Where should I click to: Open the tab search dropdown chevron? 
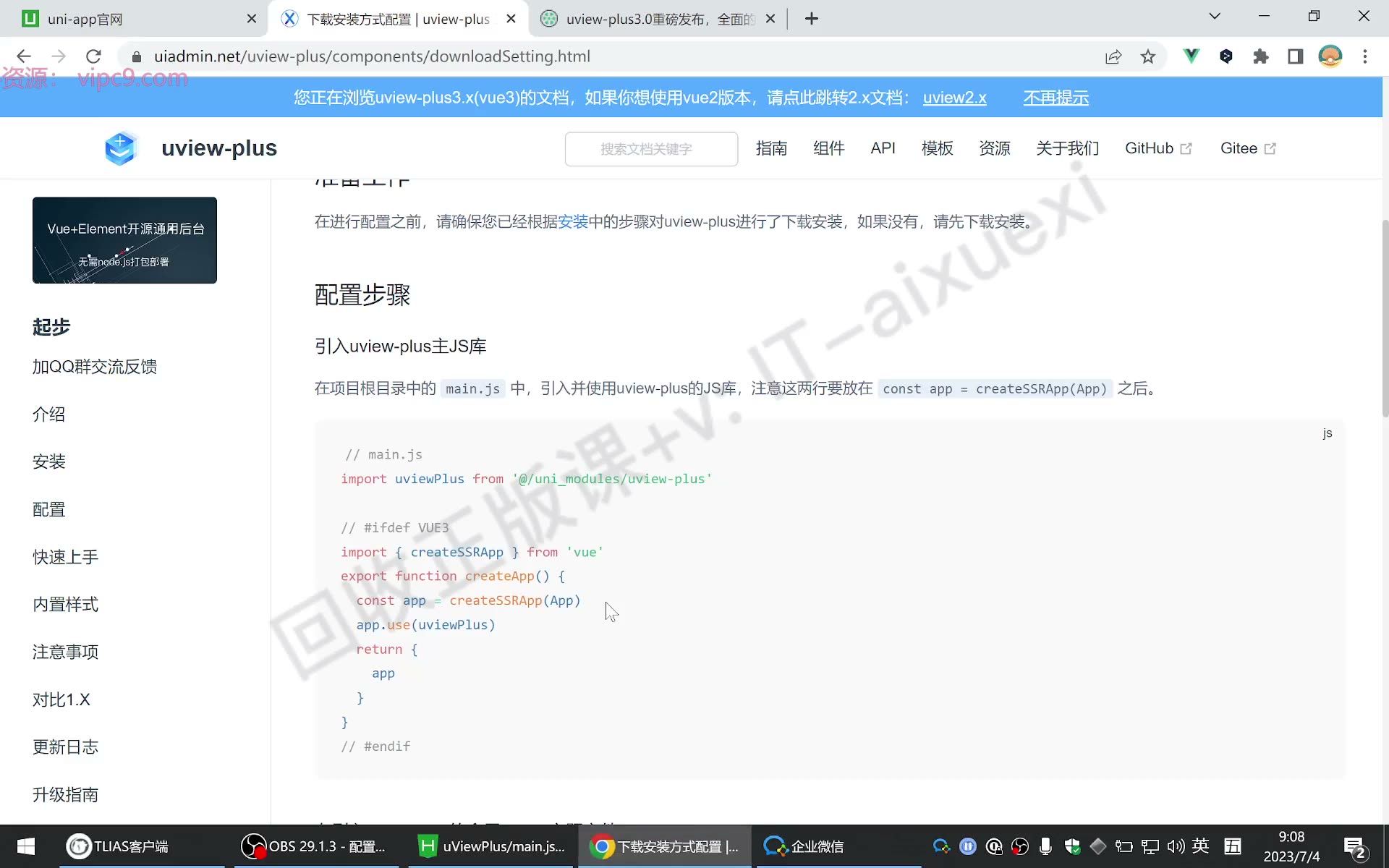pos(1215,16)
